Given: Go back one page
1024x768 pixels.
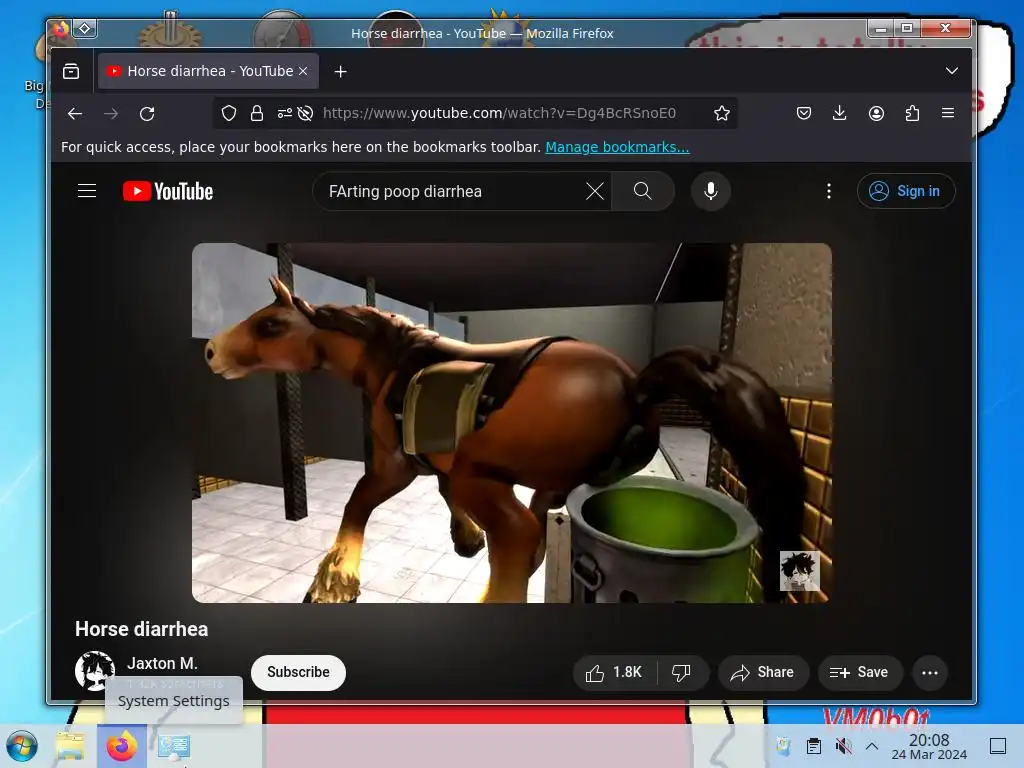Looking at the screenshot, I should (x=75, y=114).
